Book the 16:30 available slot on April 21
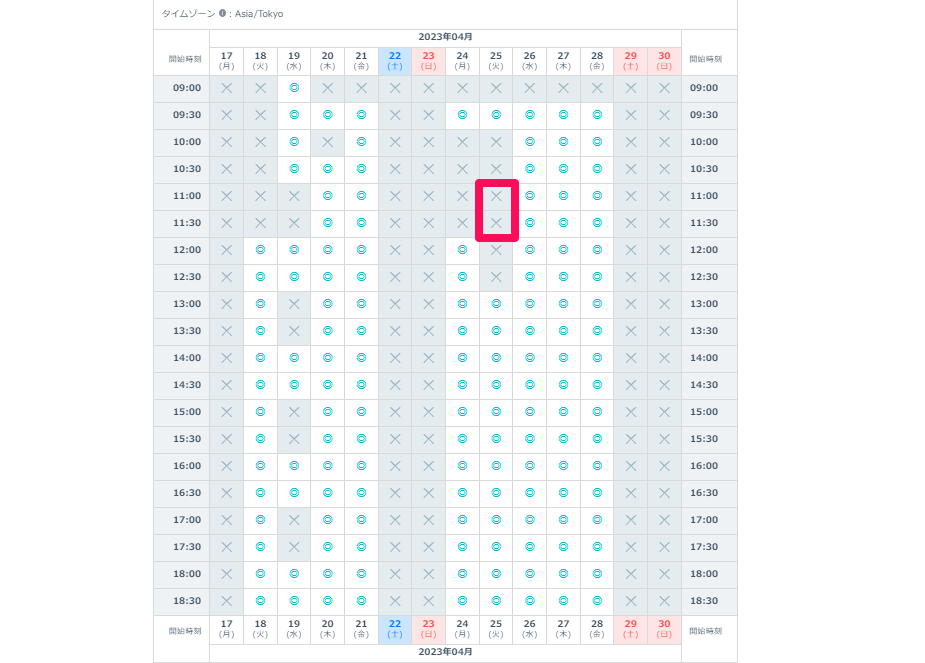This screenshot has height=663, width=925. pos(362,493)
